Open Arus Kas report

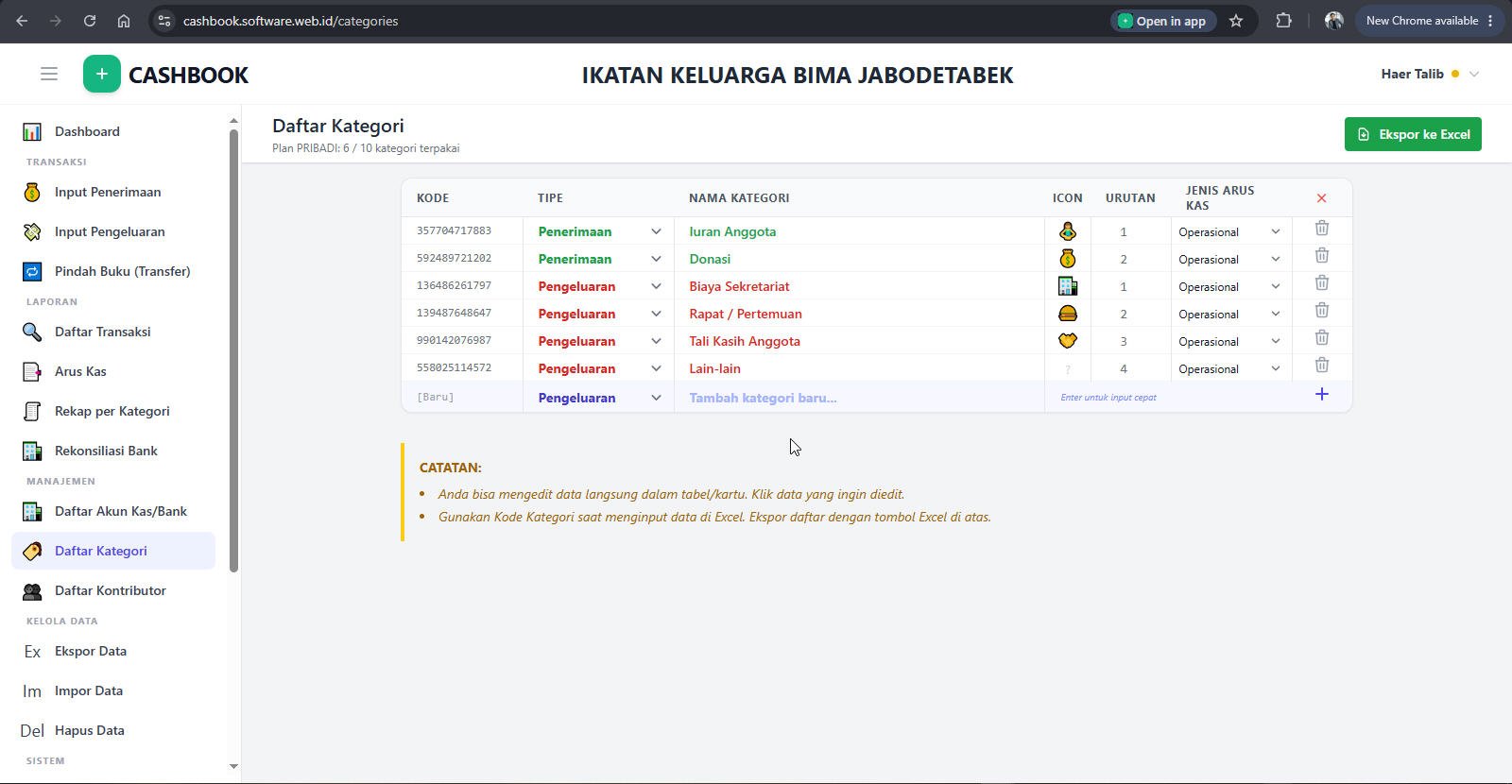[113, 371]
